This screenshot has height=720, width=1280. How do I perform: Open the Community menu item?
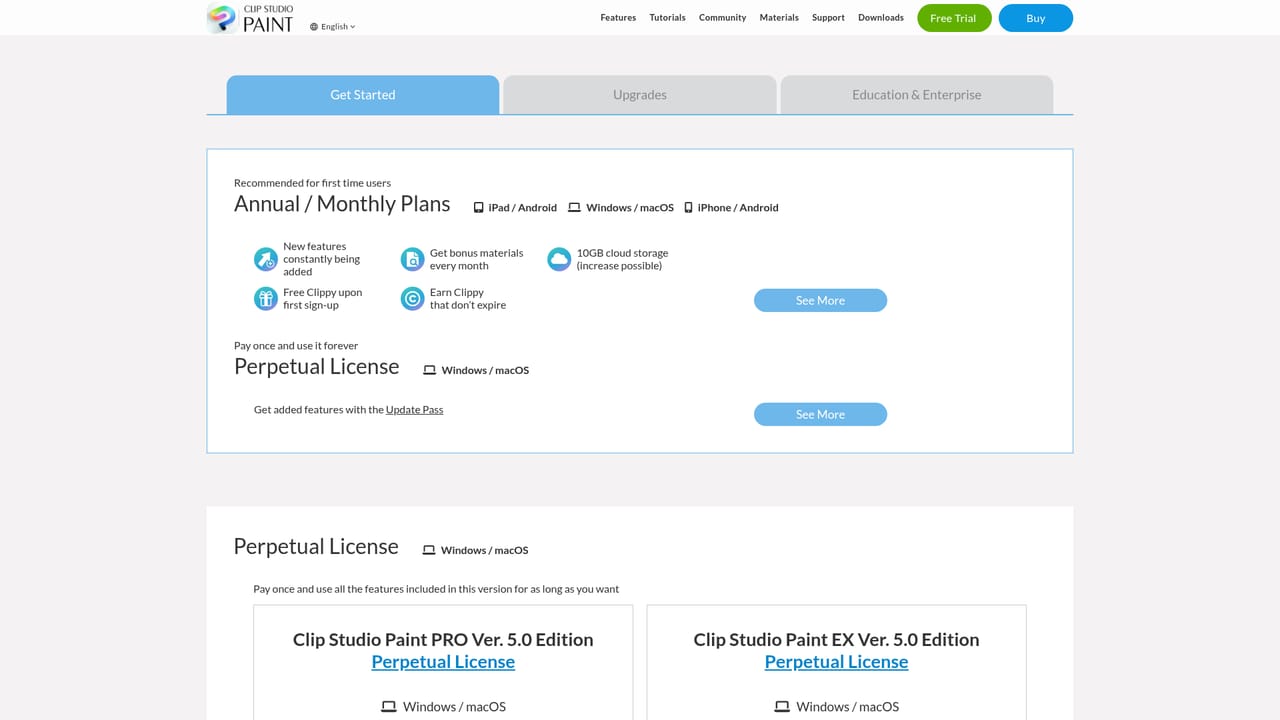click(x=722, y=18)
